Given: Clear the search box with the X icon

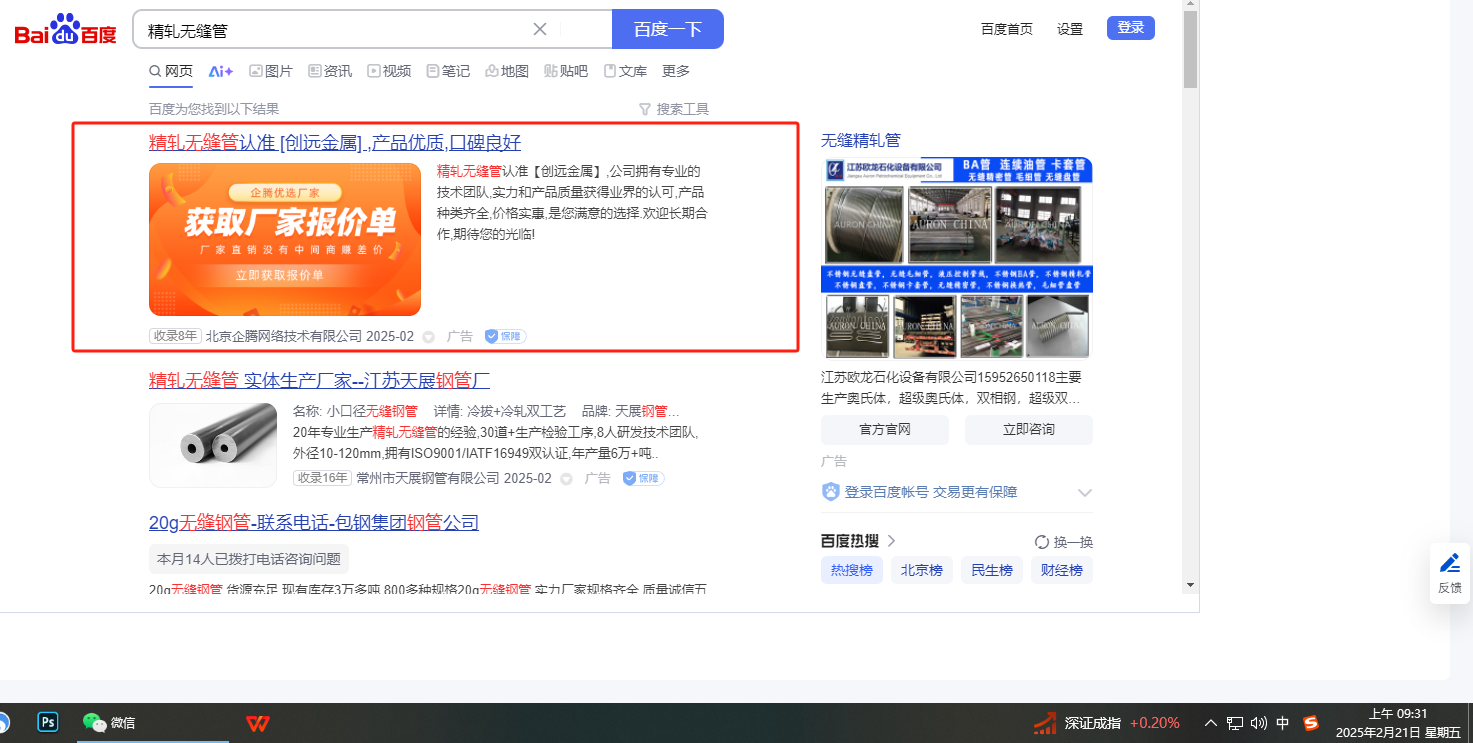Looking at the screenshot, I should 540,29.
